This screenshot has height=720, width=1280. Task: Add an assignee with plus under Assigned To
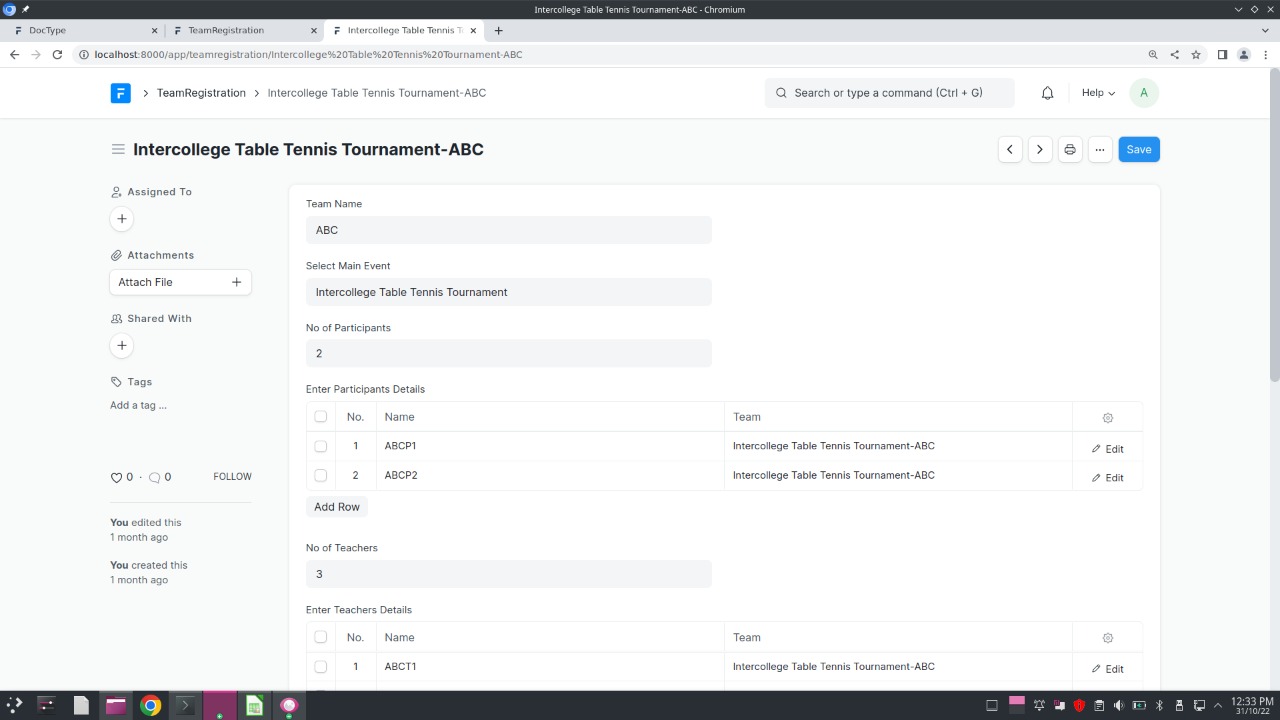[x=122, y=219]
